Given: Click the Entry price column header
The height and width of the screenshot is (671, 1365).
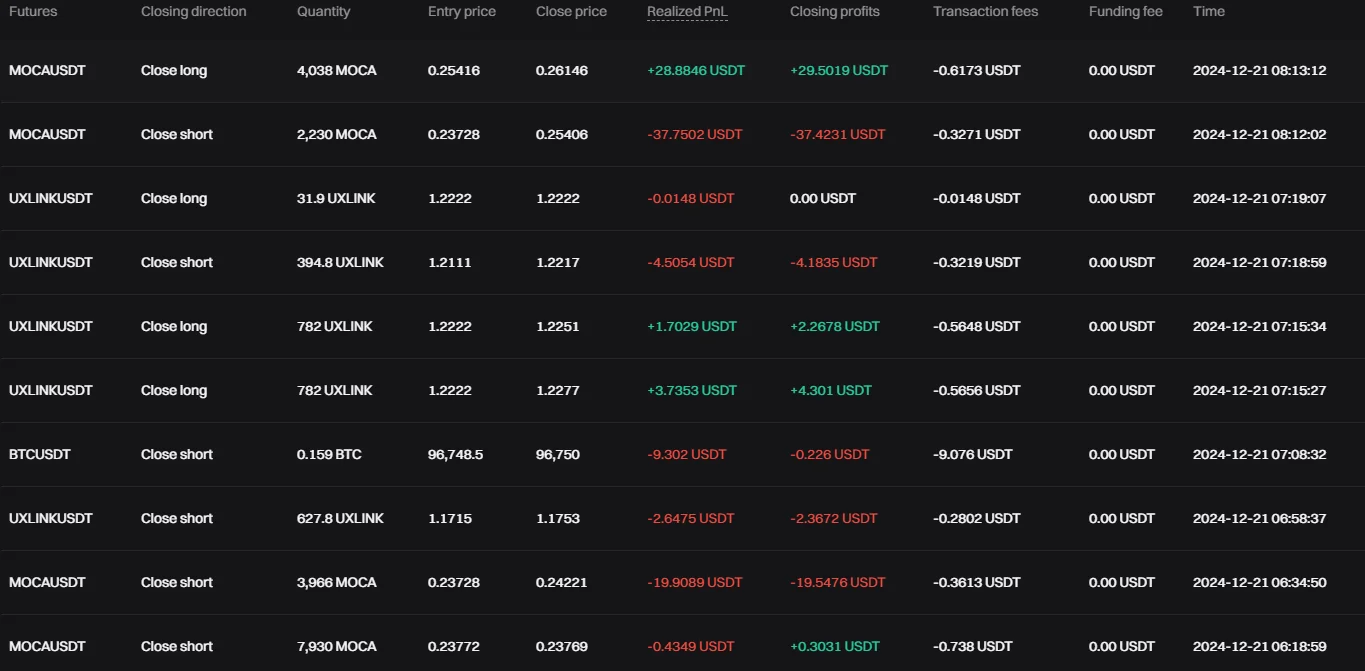Looking at the screenshot, I should [x=461, y=12].
